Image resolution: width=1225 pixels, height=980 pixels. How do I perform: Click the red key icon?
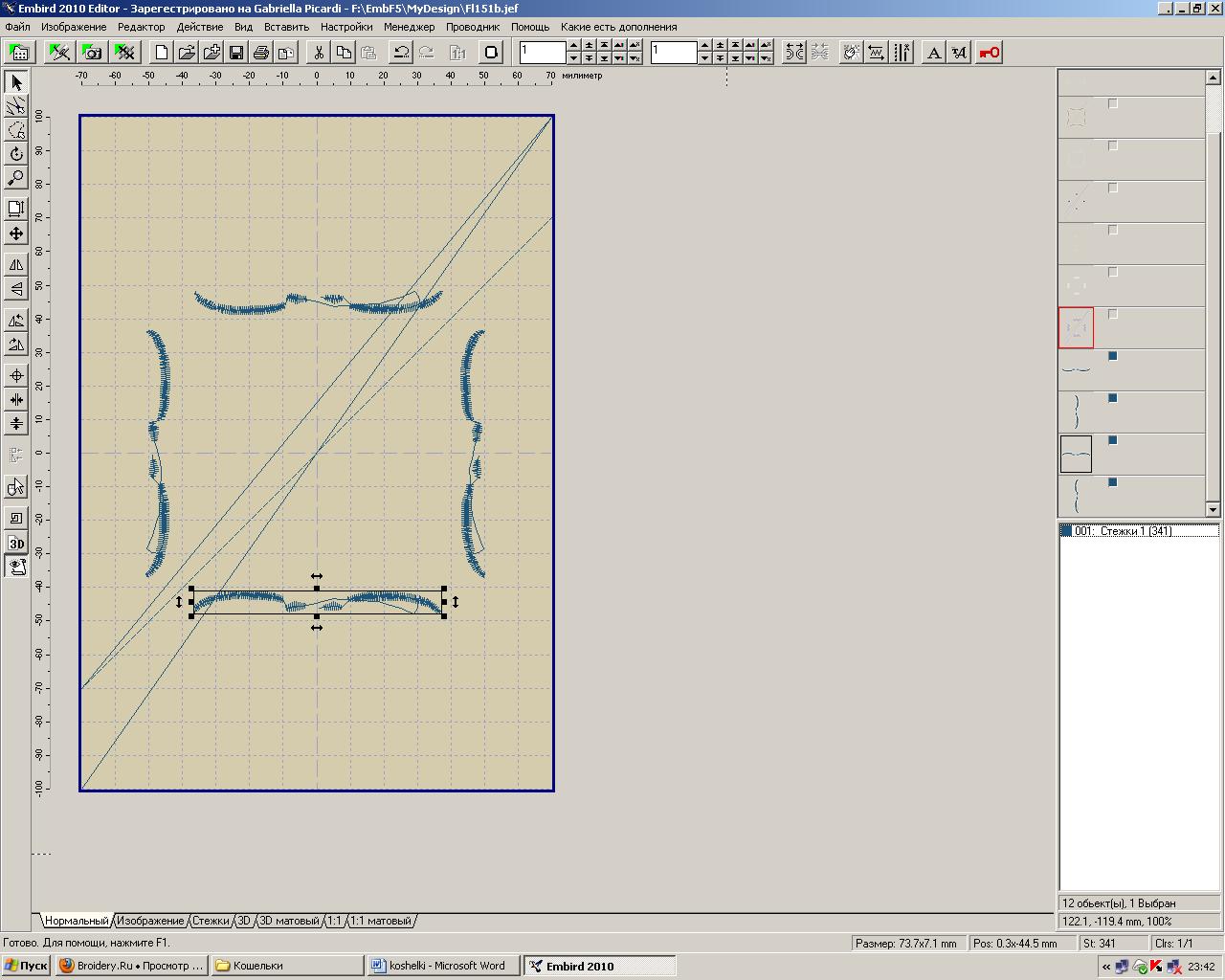coord(990,53)
